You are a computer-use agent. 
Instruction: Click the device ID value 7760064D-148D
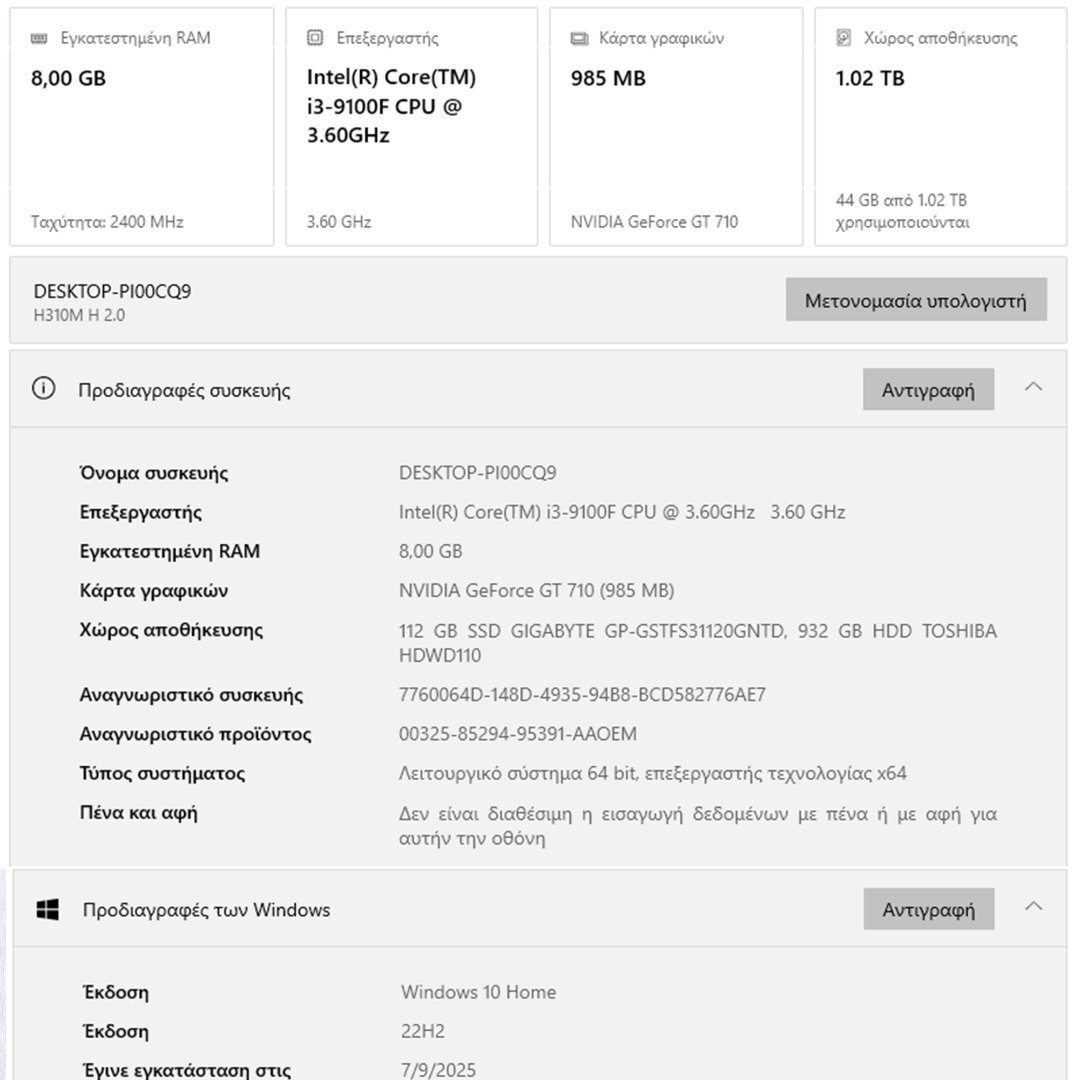pos(582,694)
